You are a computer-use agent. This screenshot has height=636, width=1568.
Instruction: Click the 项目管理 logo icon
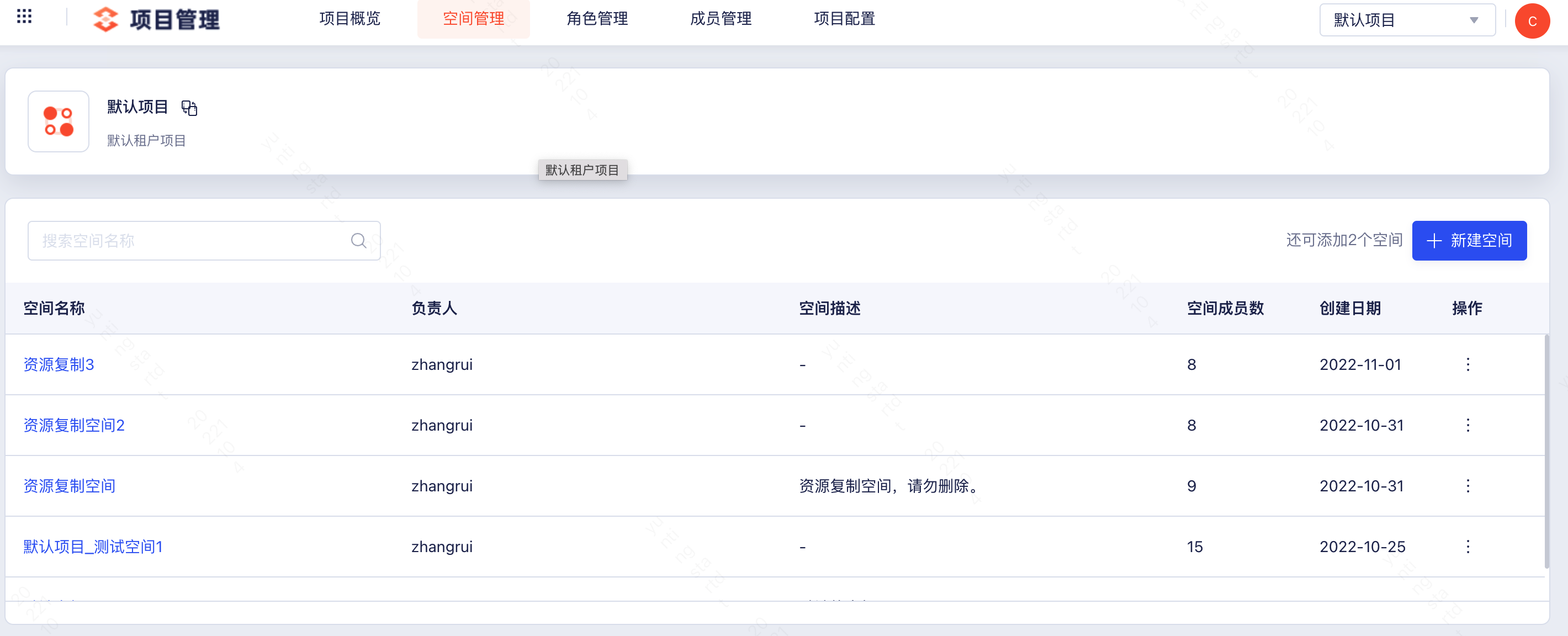(106, 19)
